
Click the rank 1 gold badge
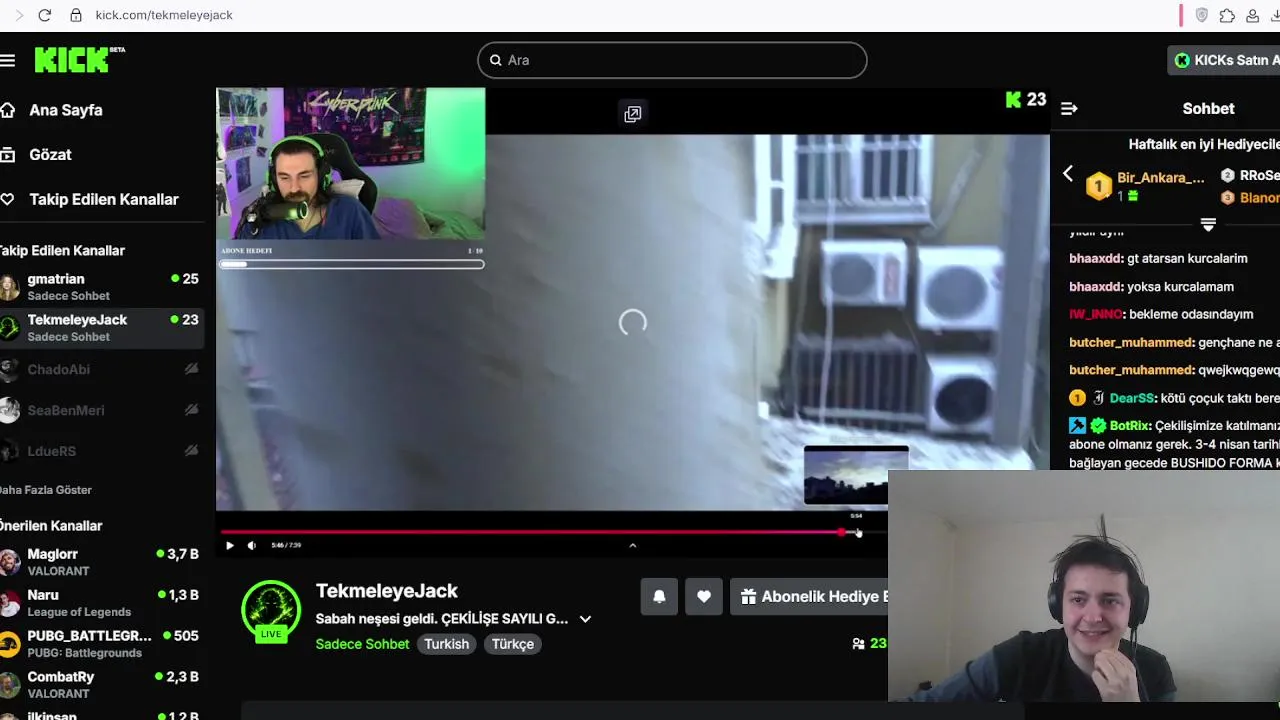(x=1099, y=186)
